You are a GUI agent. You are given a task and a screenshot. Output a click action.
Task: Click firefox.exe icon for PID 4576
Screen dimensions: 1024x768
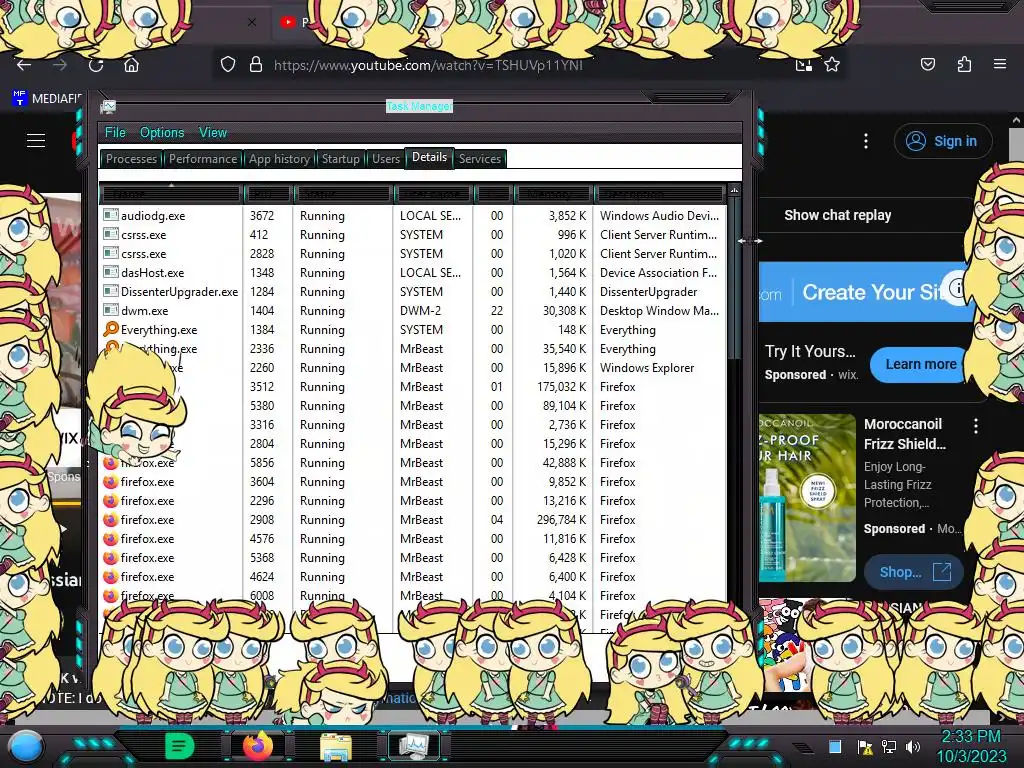pos(110,538)
